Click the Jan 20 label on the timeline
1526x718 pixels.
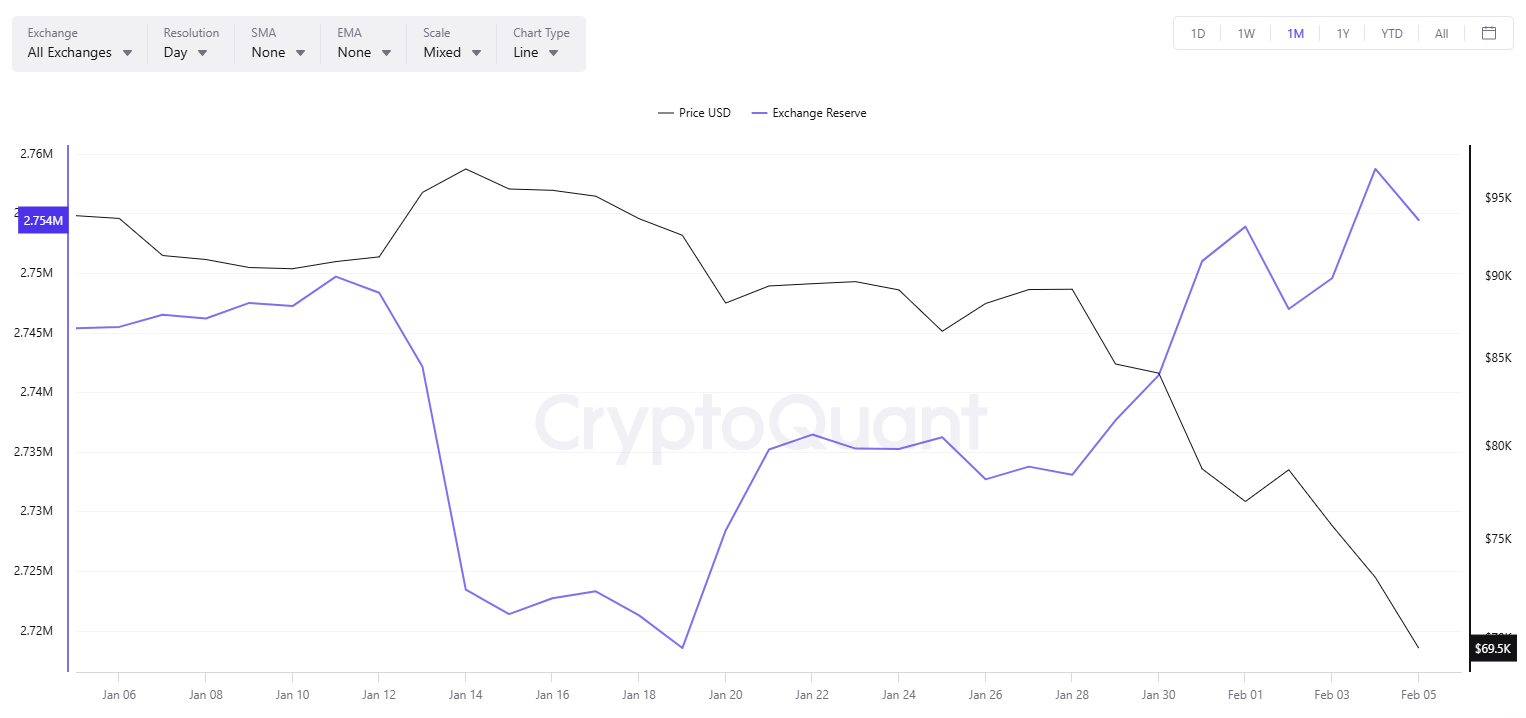(725, 694)
